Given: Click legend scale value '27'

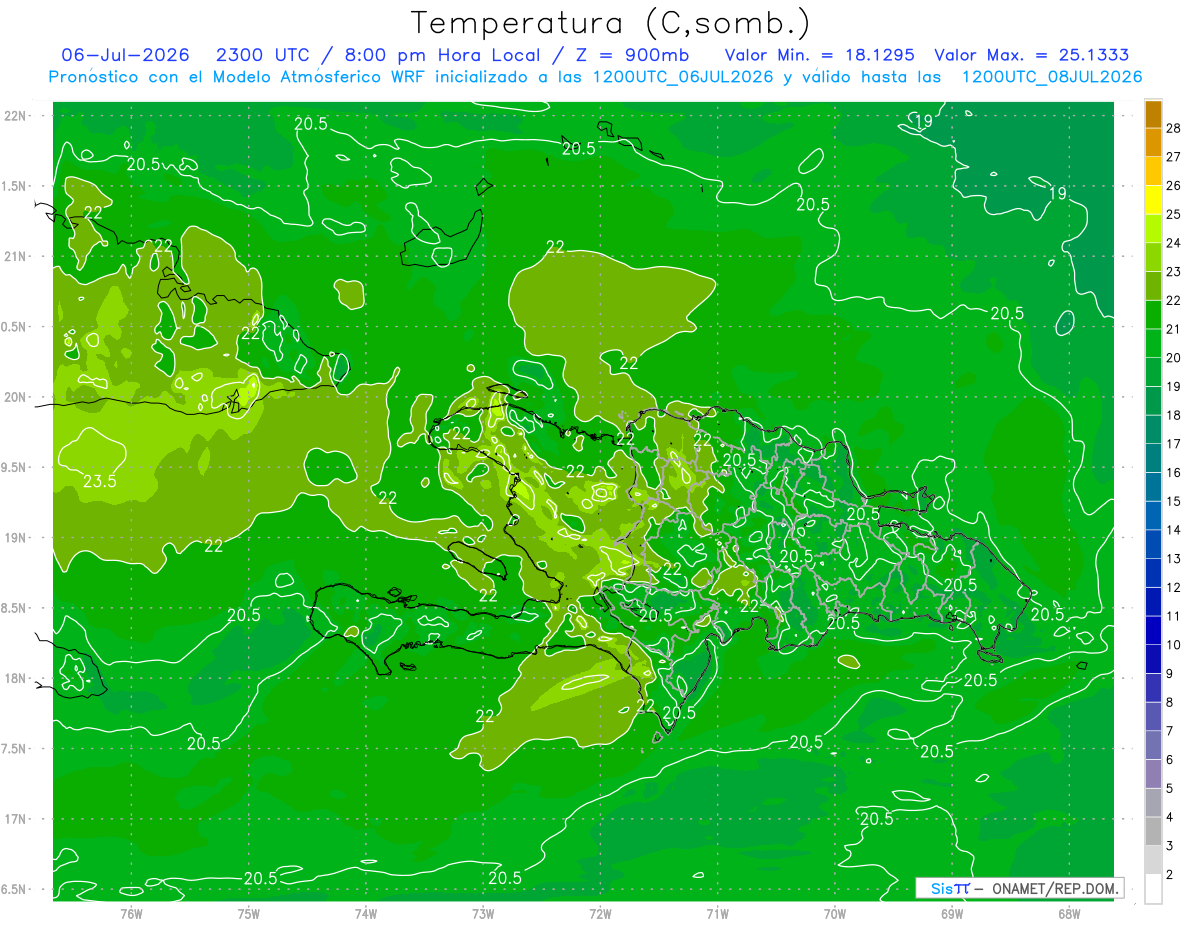Looking at the screenshot, I should [x=1174, y=157].
